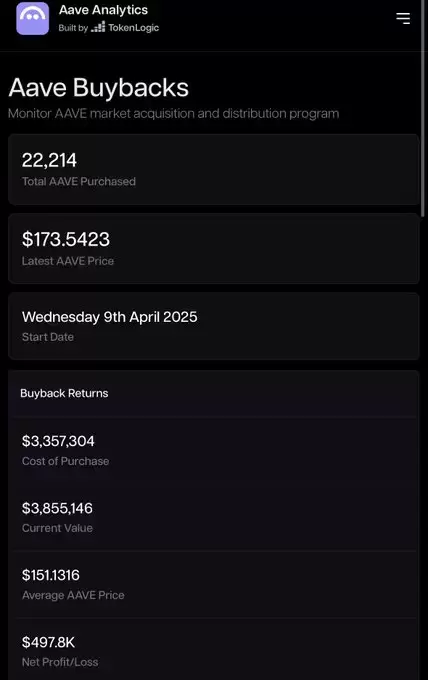
Task: Click the Start Date label
Action: [48, 337]
